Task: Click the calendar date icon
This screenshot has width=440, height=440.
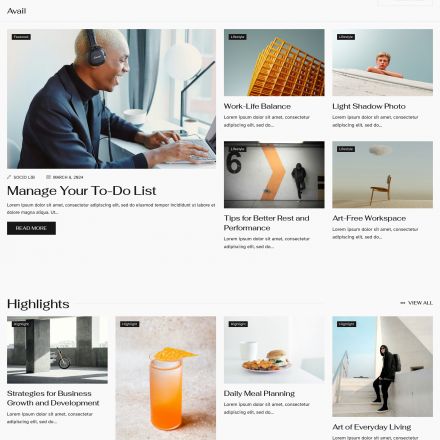Action: coord(48,177)
